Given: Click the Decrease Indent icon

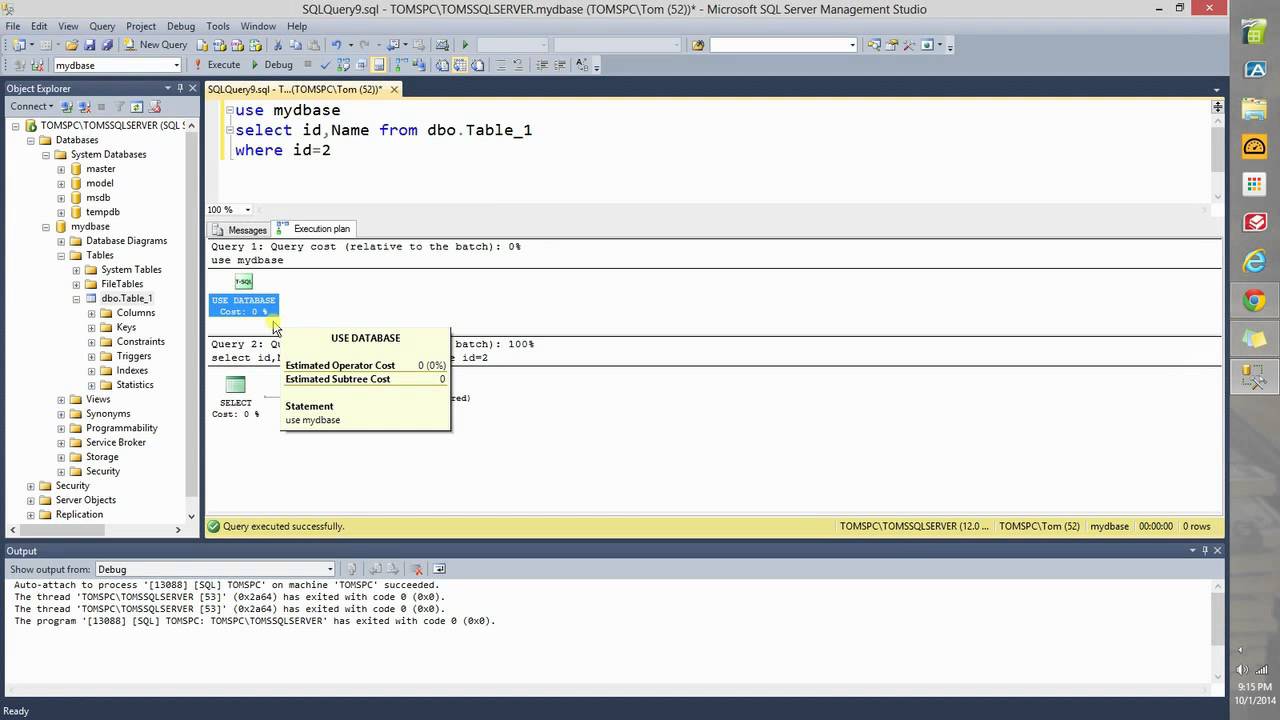Looking at the screenshot, I should coord(541,65).
